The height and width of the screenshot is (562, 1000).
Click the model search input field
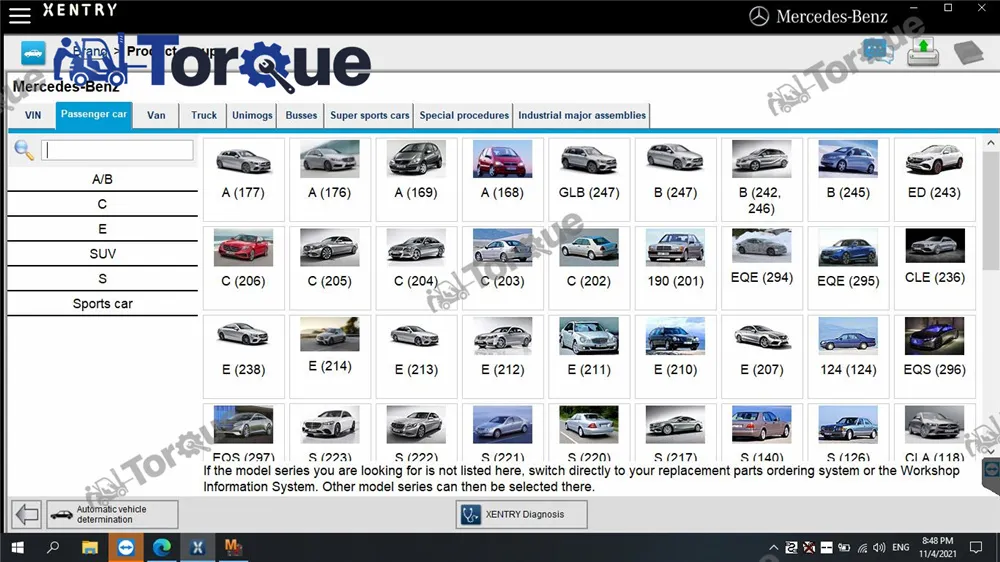117,150
